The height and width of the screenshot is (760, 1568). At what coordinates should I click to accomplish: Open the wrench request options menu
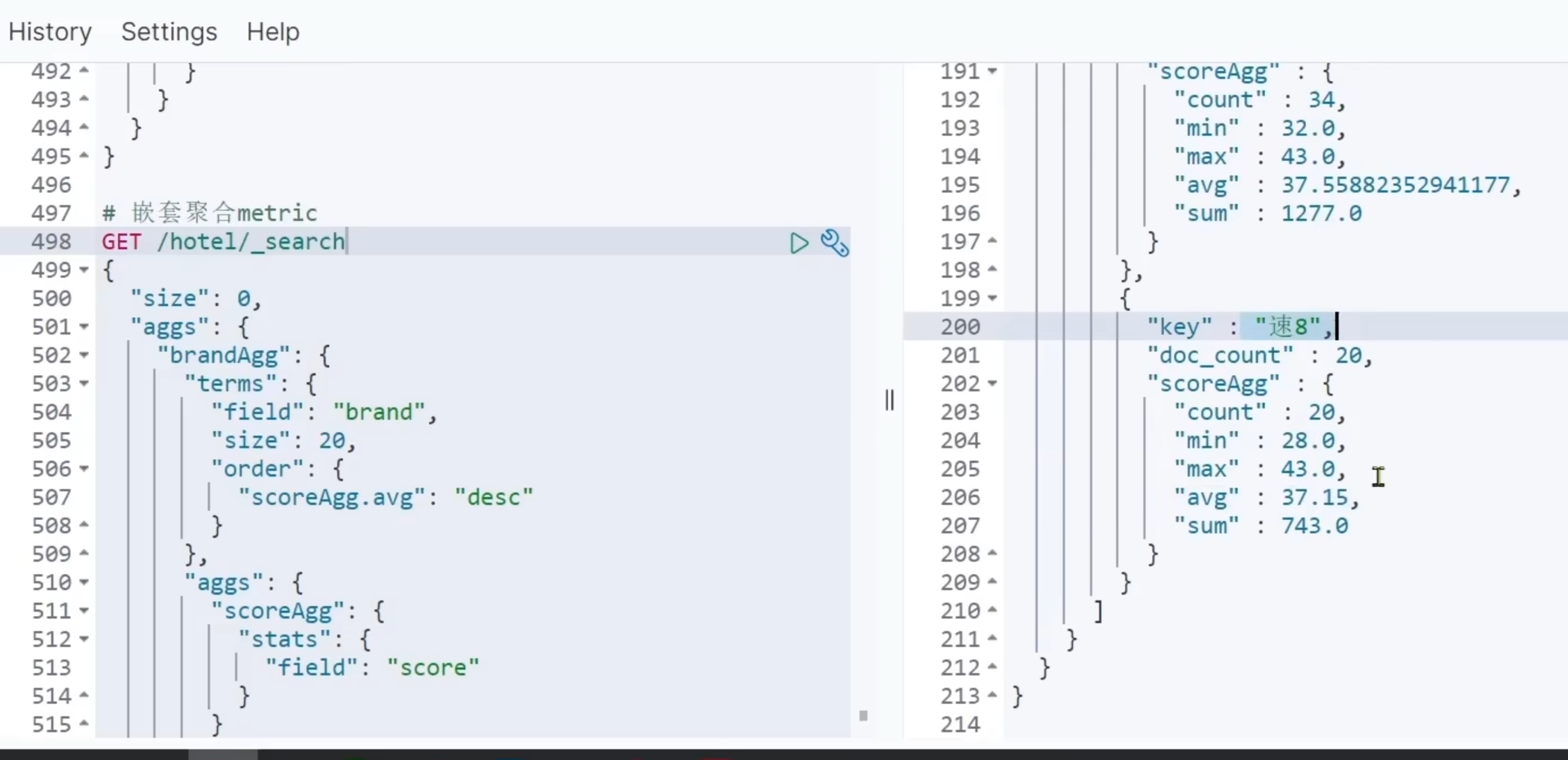[834, 243]
